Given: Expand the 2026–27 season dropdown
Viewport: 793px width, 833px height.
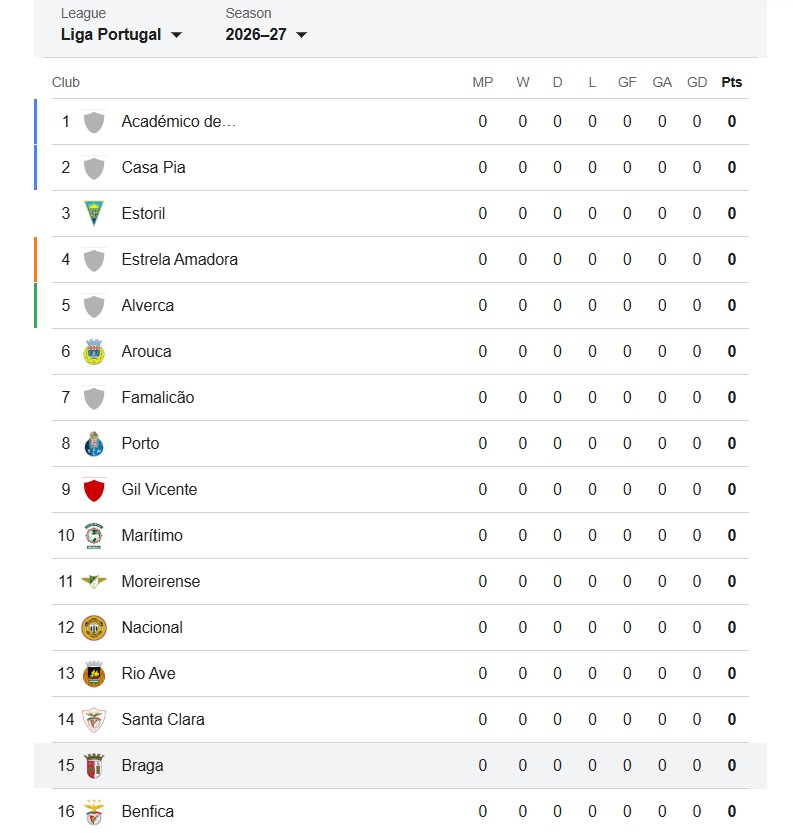Looking at the screenshot, I should (266, 35).
